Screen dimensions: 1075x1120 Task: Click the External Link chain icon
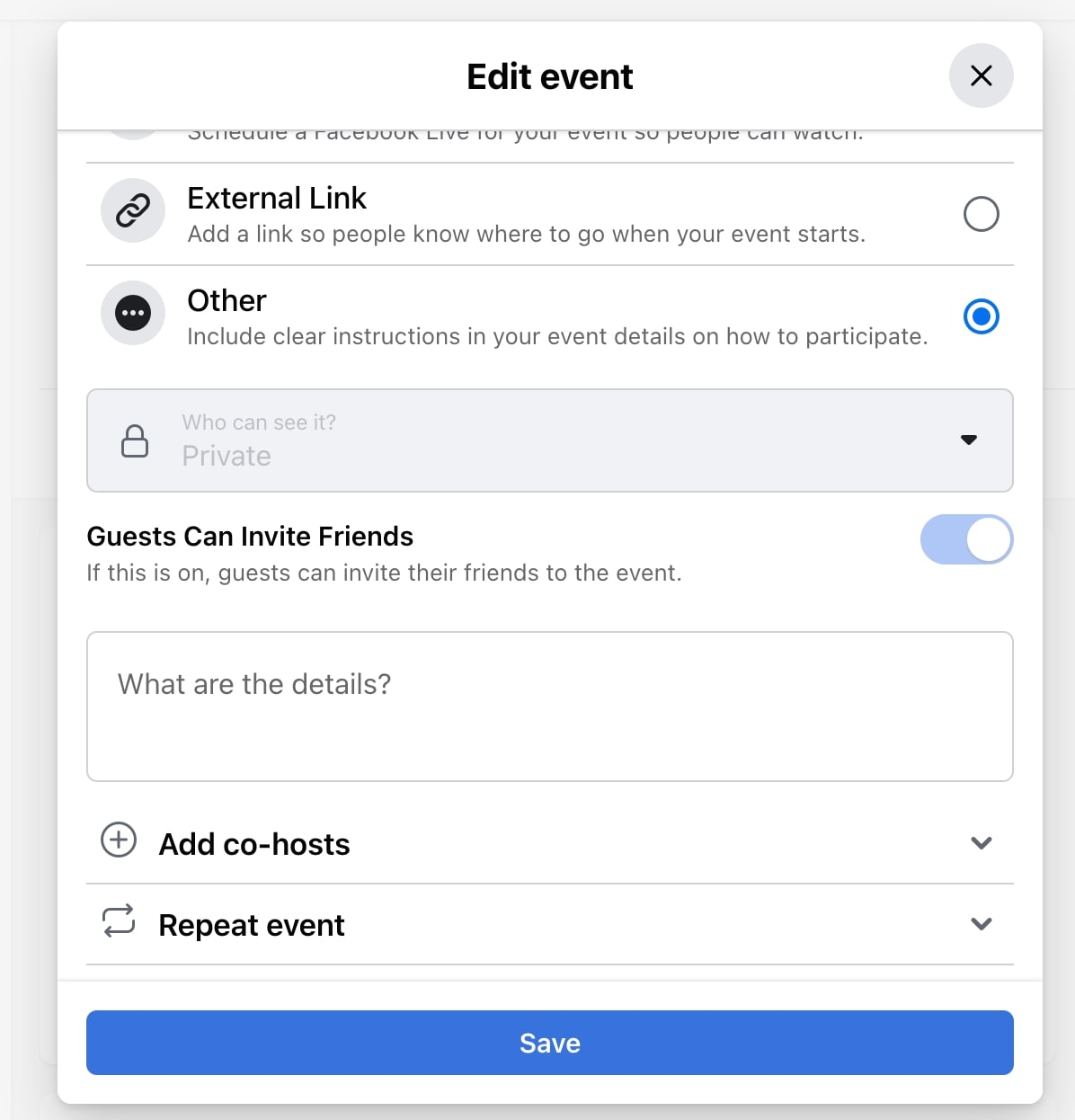133,210
